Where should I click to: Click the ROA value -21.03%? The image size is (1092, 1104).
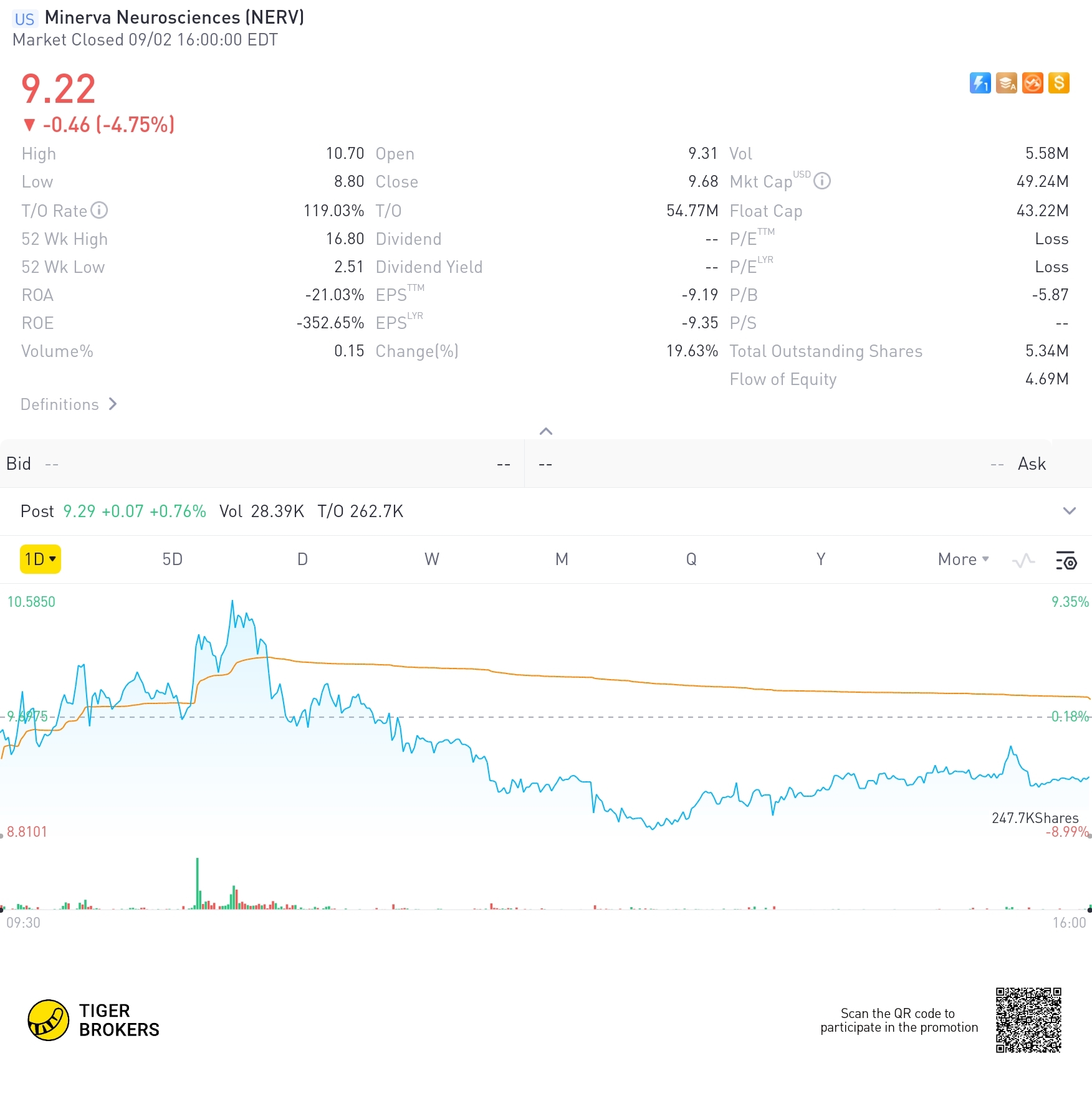[335, 295]
